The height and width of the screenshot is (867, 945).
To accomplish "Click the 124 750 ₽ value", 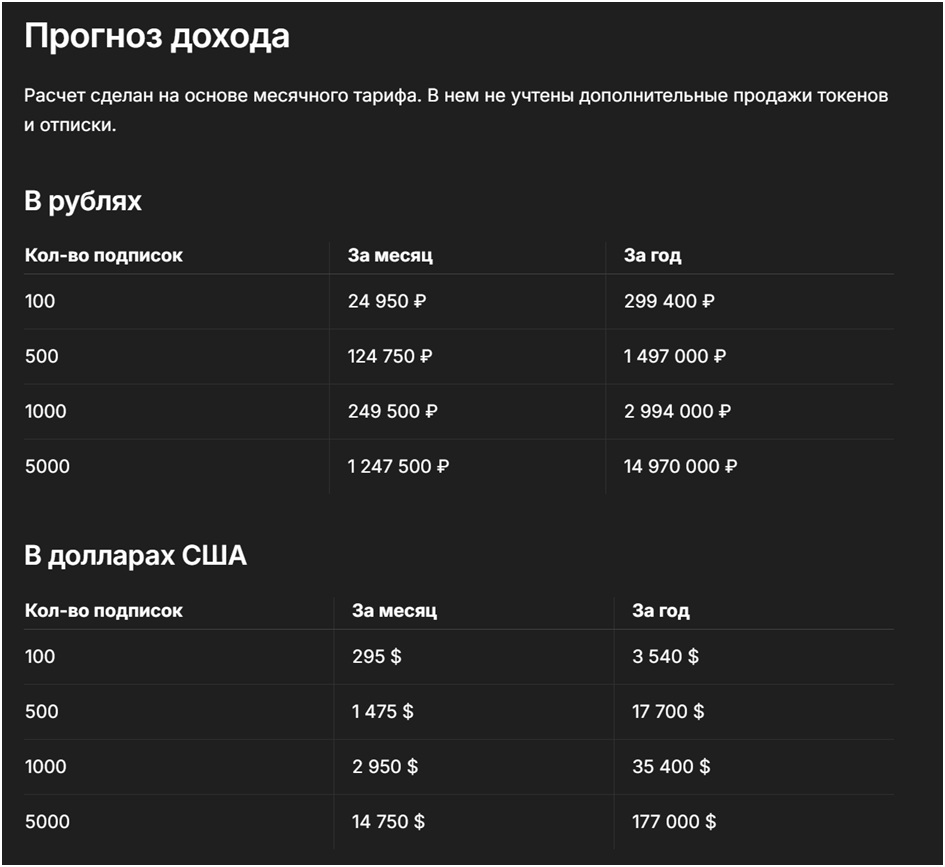I will (390, 356).
